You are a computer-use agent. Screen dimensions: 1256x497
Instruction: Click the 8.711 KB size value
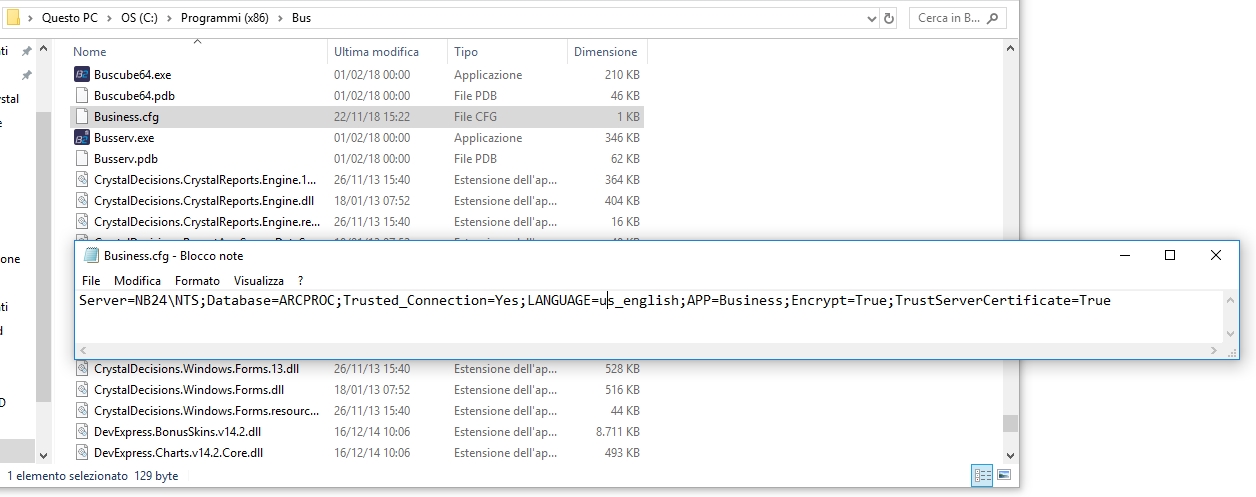pyautogui.click(x=617, y=432)
